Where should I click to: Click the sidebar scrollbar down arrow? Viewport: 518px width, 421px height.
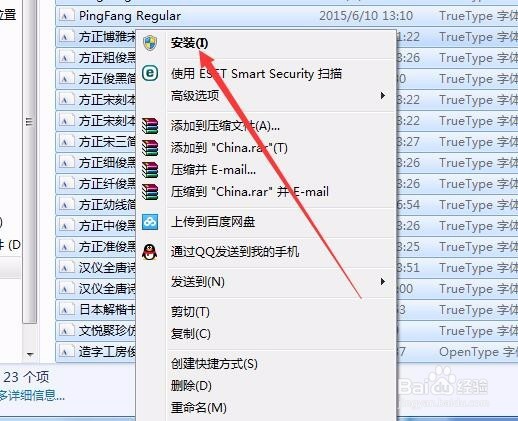click(30, 354)
